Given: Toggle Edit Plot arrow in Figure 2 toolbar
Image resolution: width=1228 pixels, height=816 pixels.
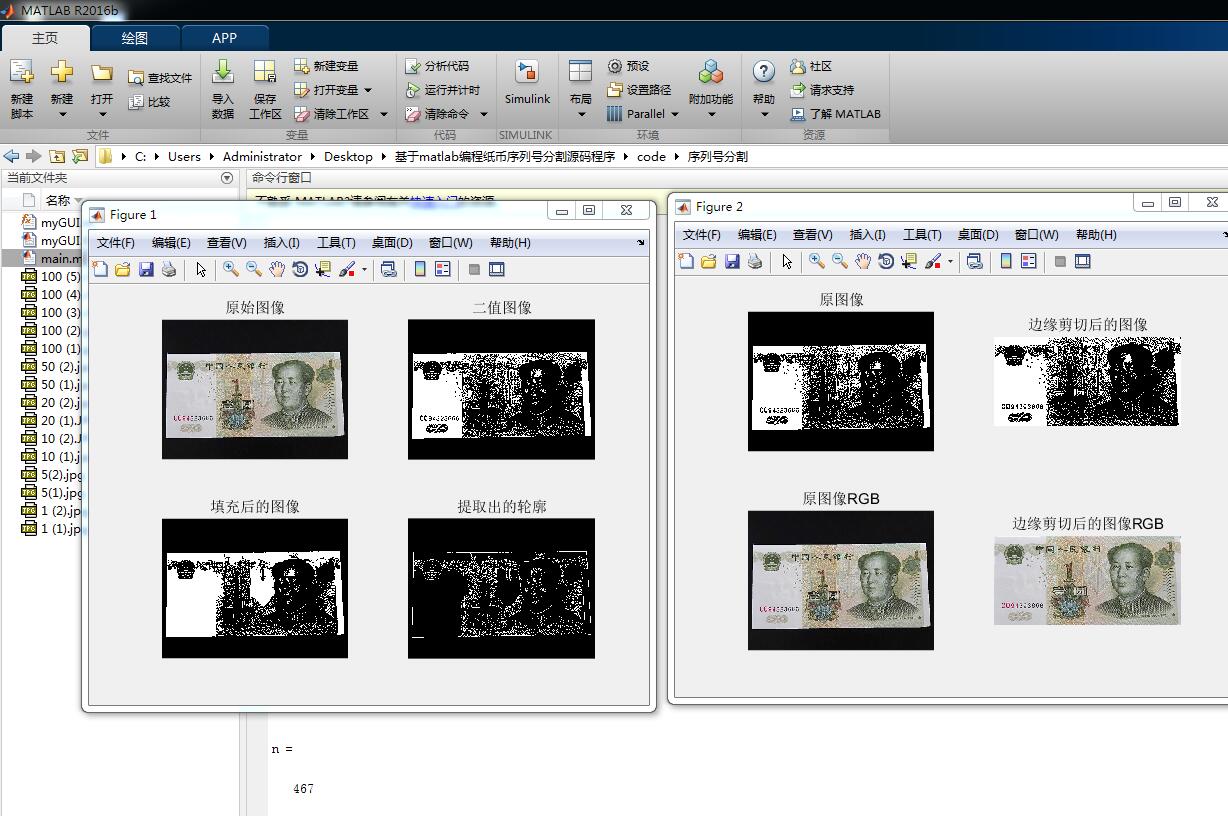Looking at the screenshot, I should point(787,261).
